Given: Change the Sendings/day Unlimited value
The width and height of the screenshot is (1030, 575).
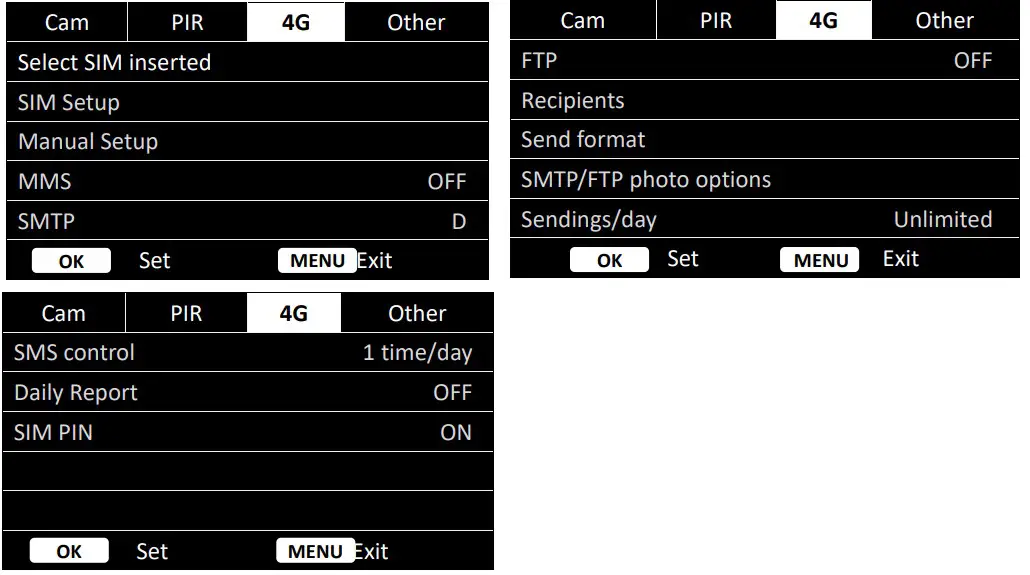Looking at the screenshot, I should [x=755, y=220].
